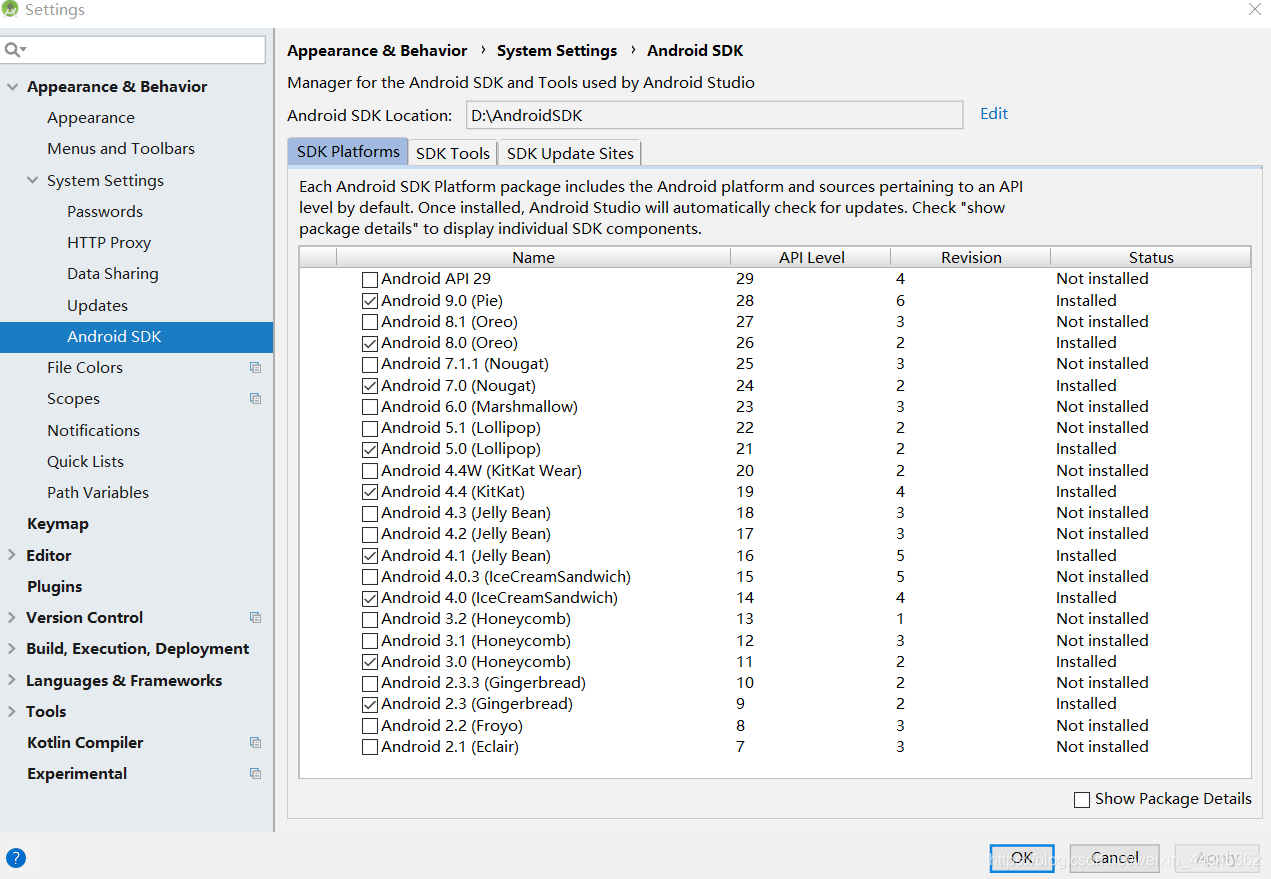Open Appearance settings page
This screenshot has width=1271, height=879.
pyautogui.click(x=91, y=118)
